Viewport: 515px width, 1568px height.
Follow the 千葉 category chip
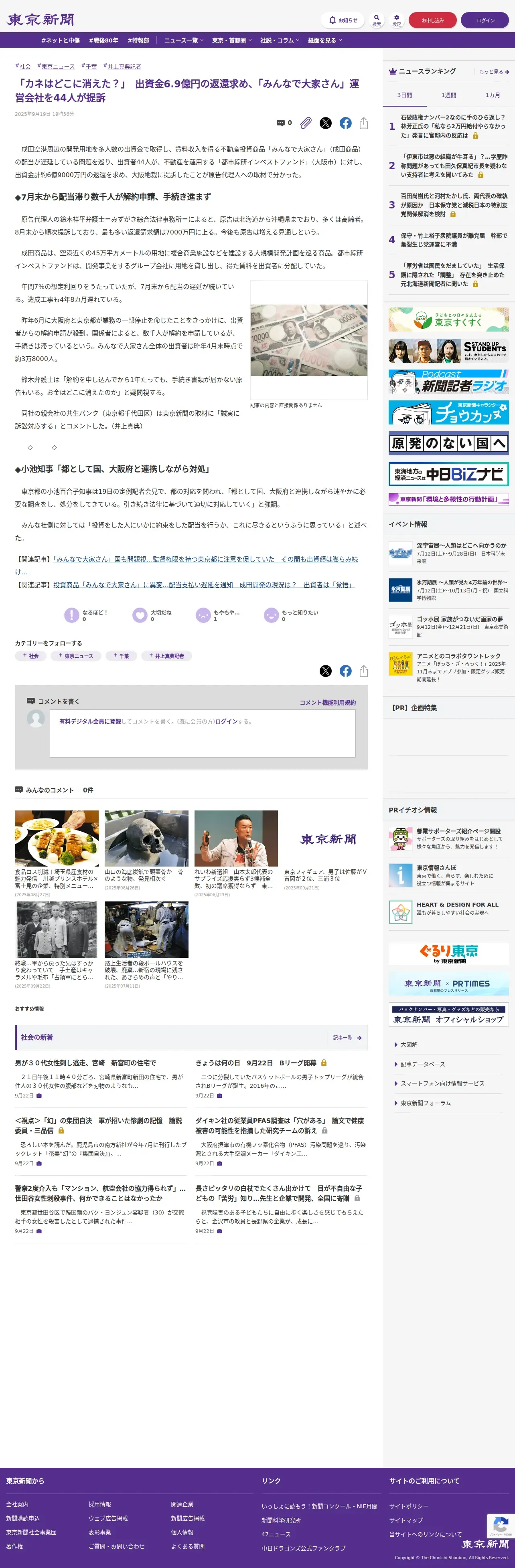121,656
